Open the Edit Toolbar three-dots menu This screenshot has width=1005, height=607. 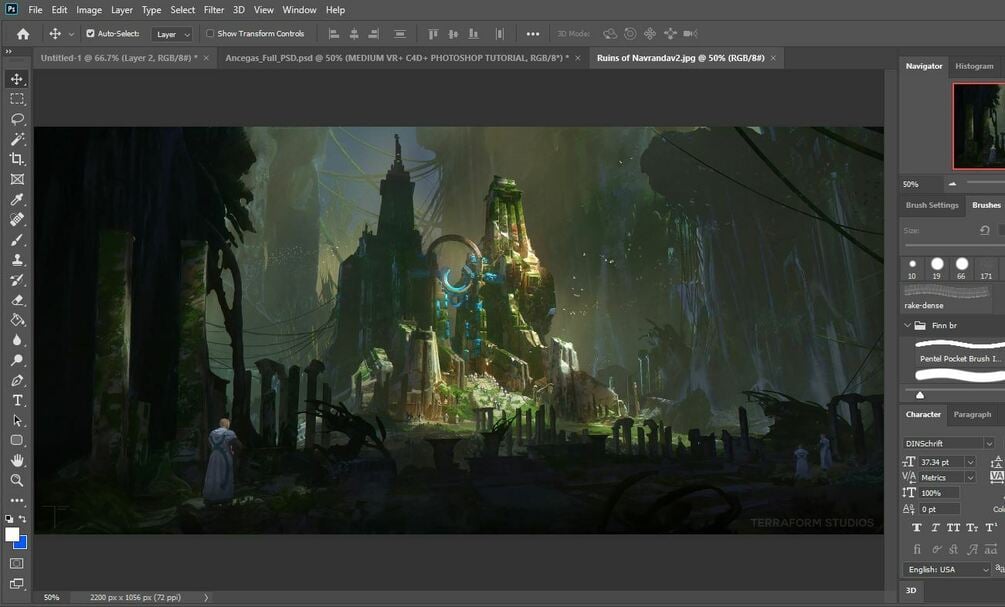click(x=17, y=500)
